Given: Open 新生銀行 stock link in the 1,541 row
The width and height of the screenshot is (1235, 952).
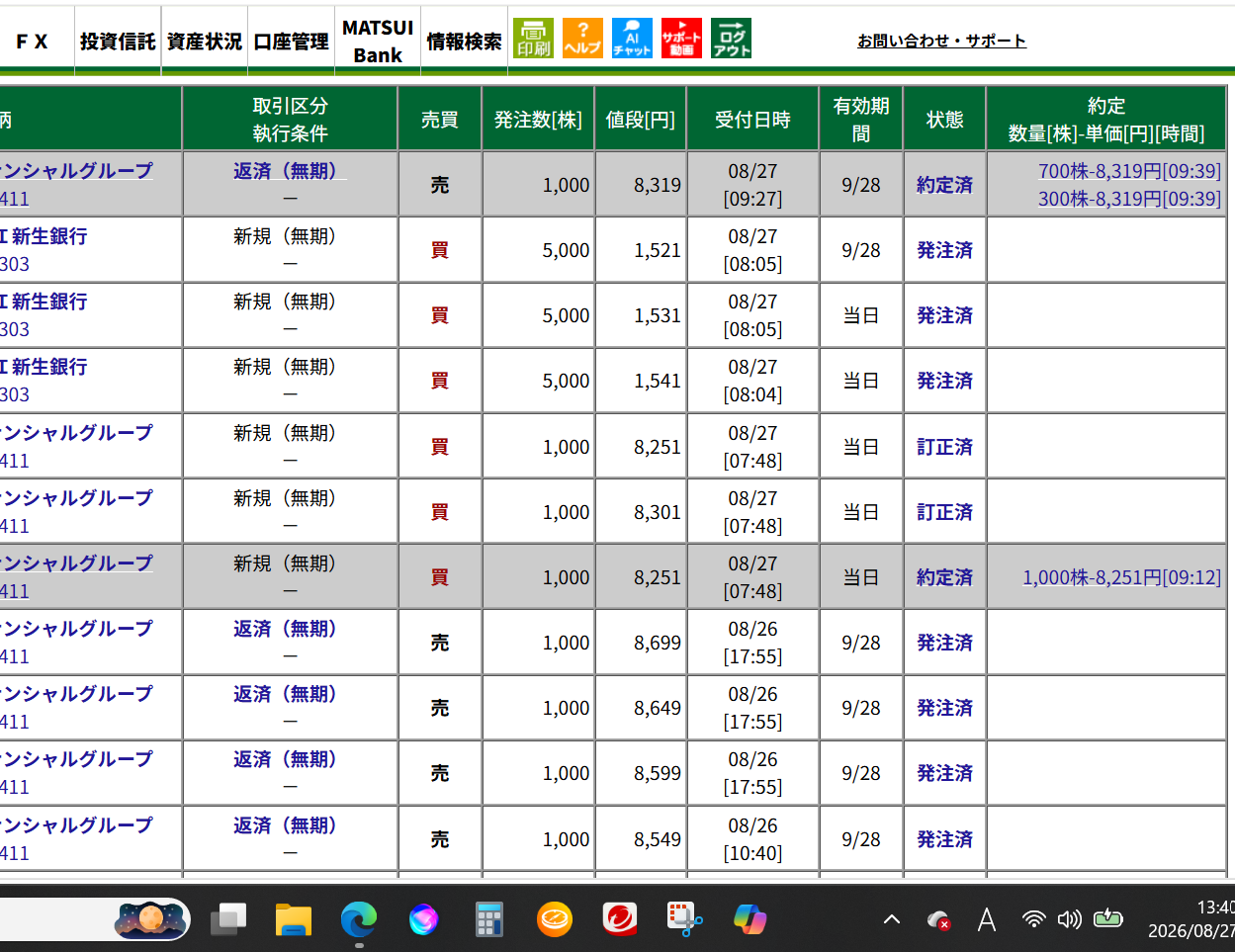Looking at the screenshot, I should tap(44, 367).
